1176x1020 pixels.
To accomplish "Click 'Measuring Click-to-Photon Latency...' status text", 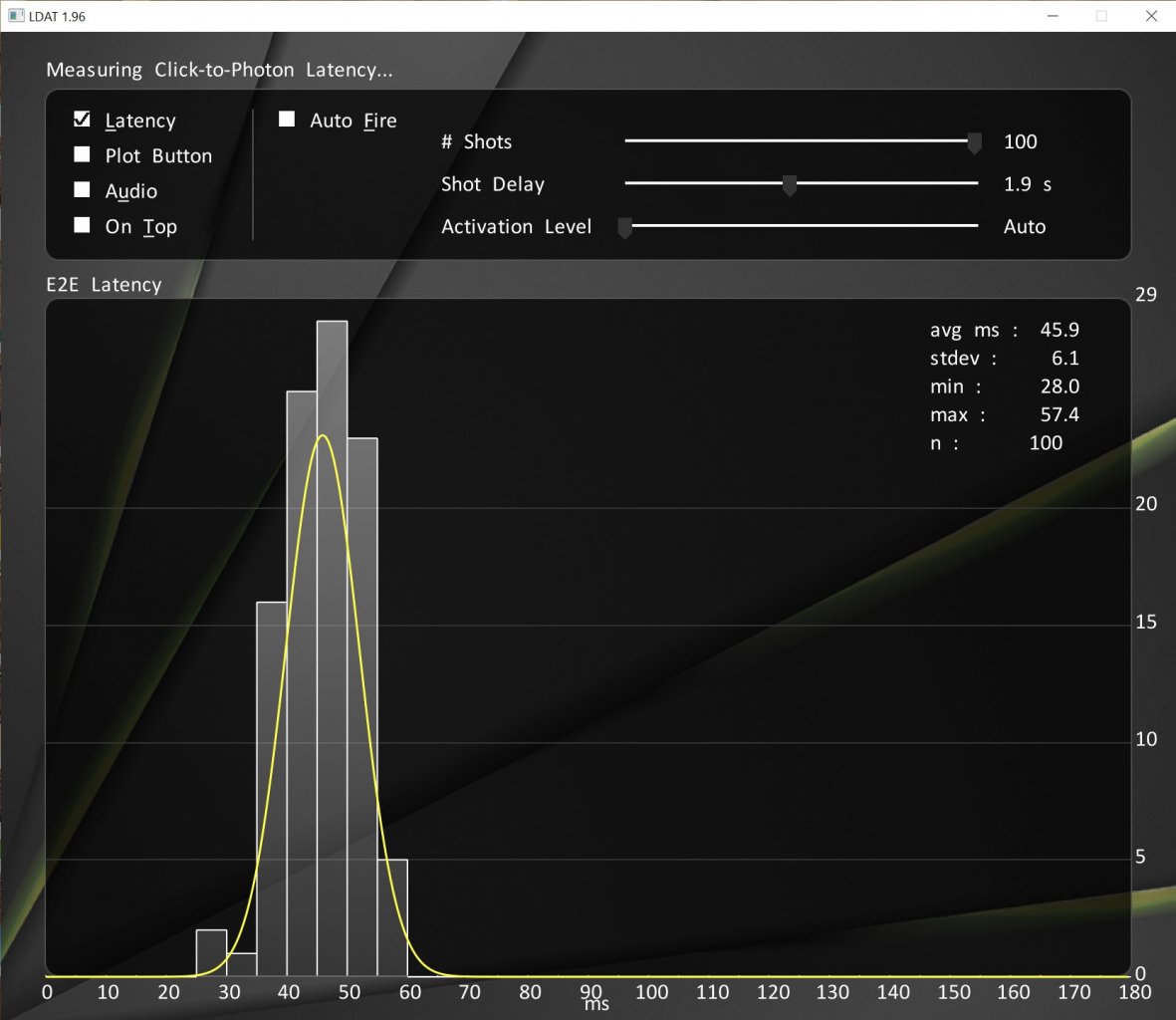I will pyautogui.click(x=219, y=70).
